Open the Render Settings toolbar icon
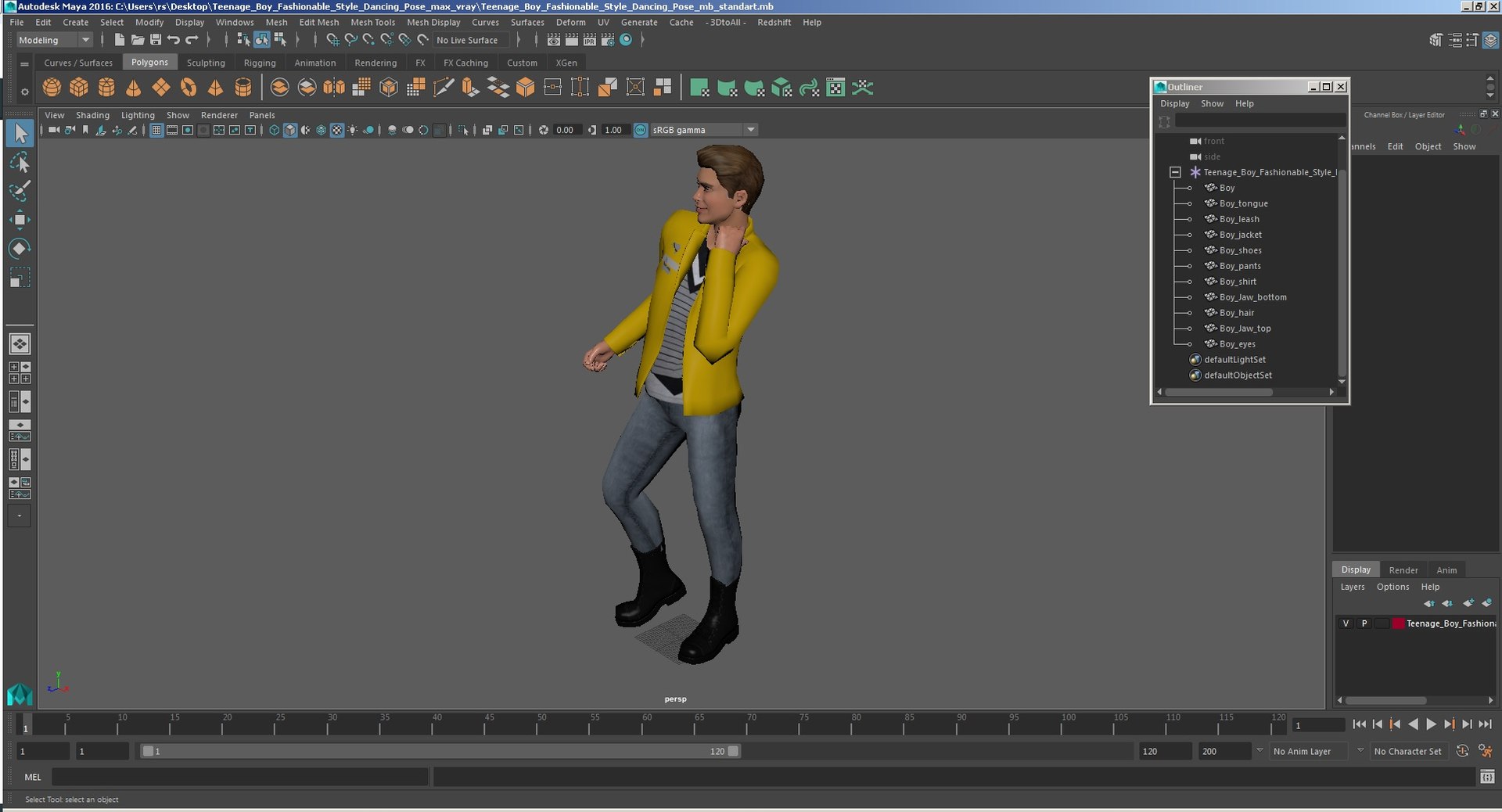1502x812 pixels. (608, 40)
